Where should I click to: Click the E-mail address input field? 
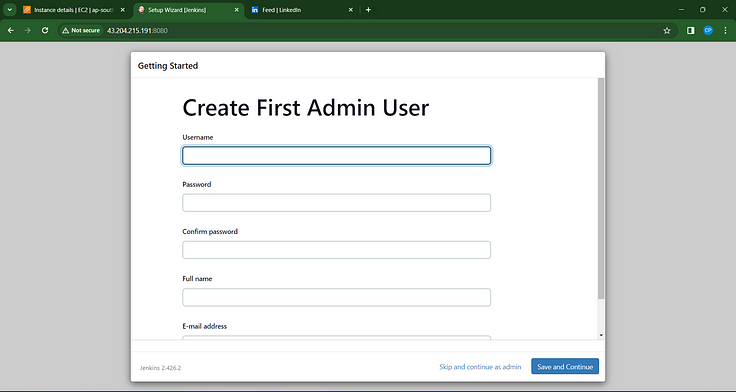337,337
